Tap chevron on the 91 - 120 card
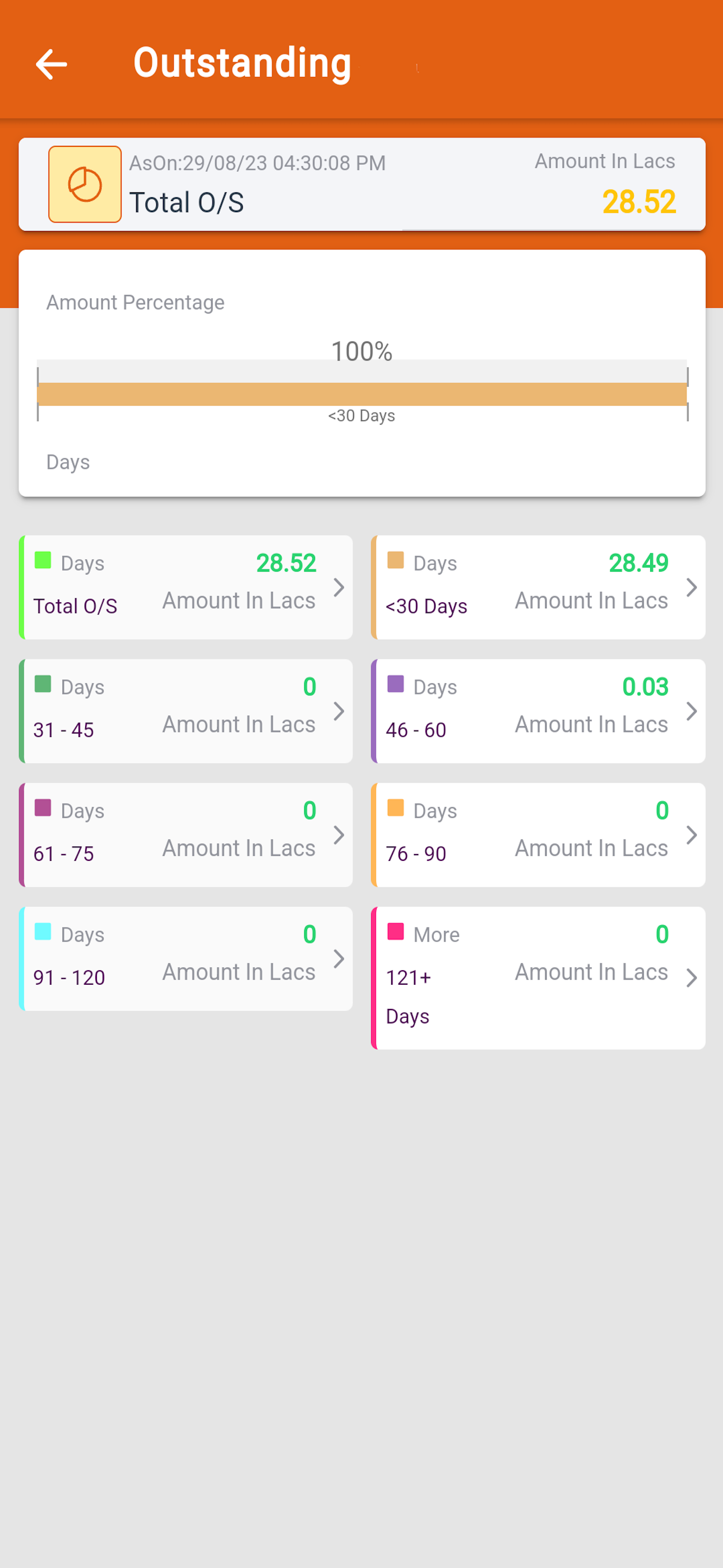 [x=339, y=959]
